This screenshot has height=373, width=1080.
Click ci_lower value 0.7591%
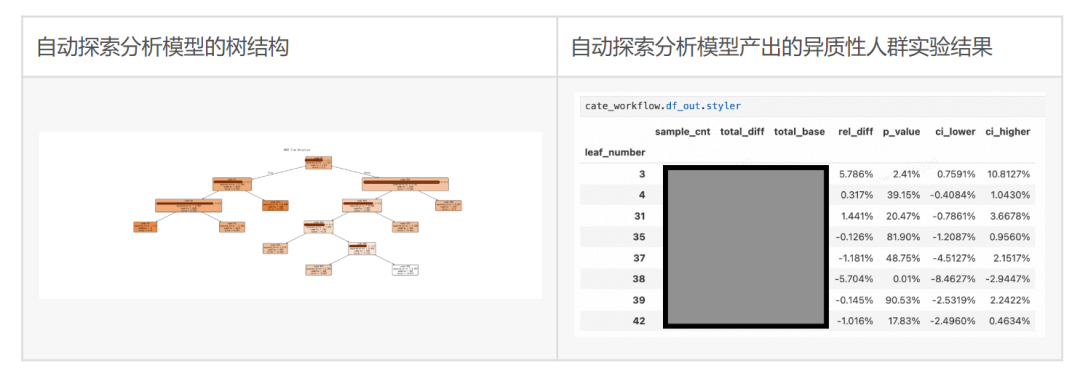[955, 174]
